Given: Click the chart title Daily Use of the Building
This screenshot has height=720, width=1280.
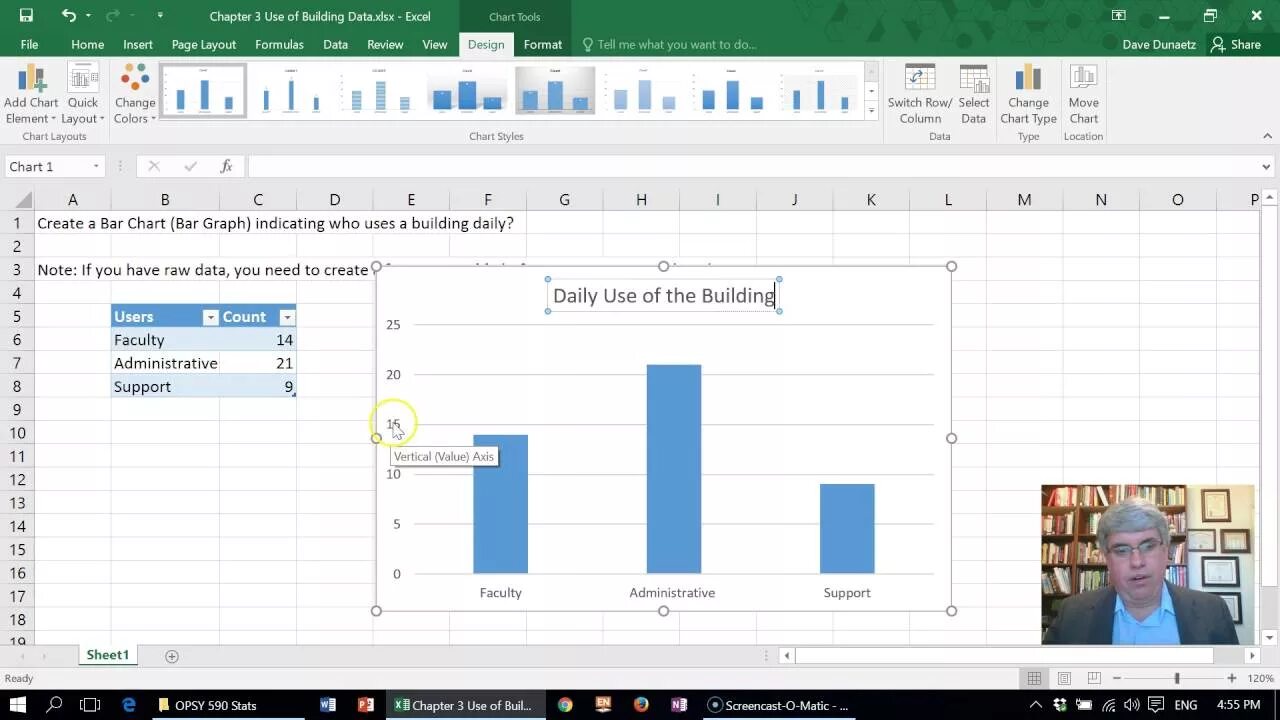Looking at the screenshot, I should 663,295.
